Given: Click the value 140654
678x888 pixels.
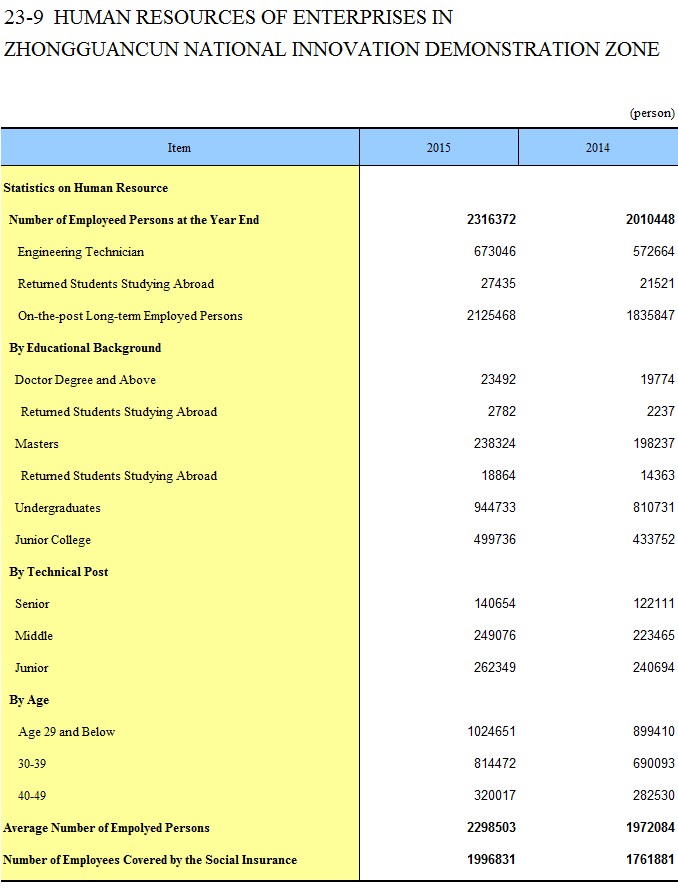Looking at the screenshot, I should (495, 604).
